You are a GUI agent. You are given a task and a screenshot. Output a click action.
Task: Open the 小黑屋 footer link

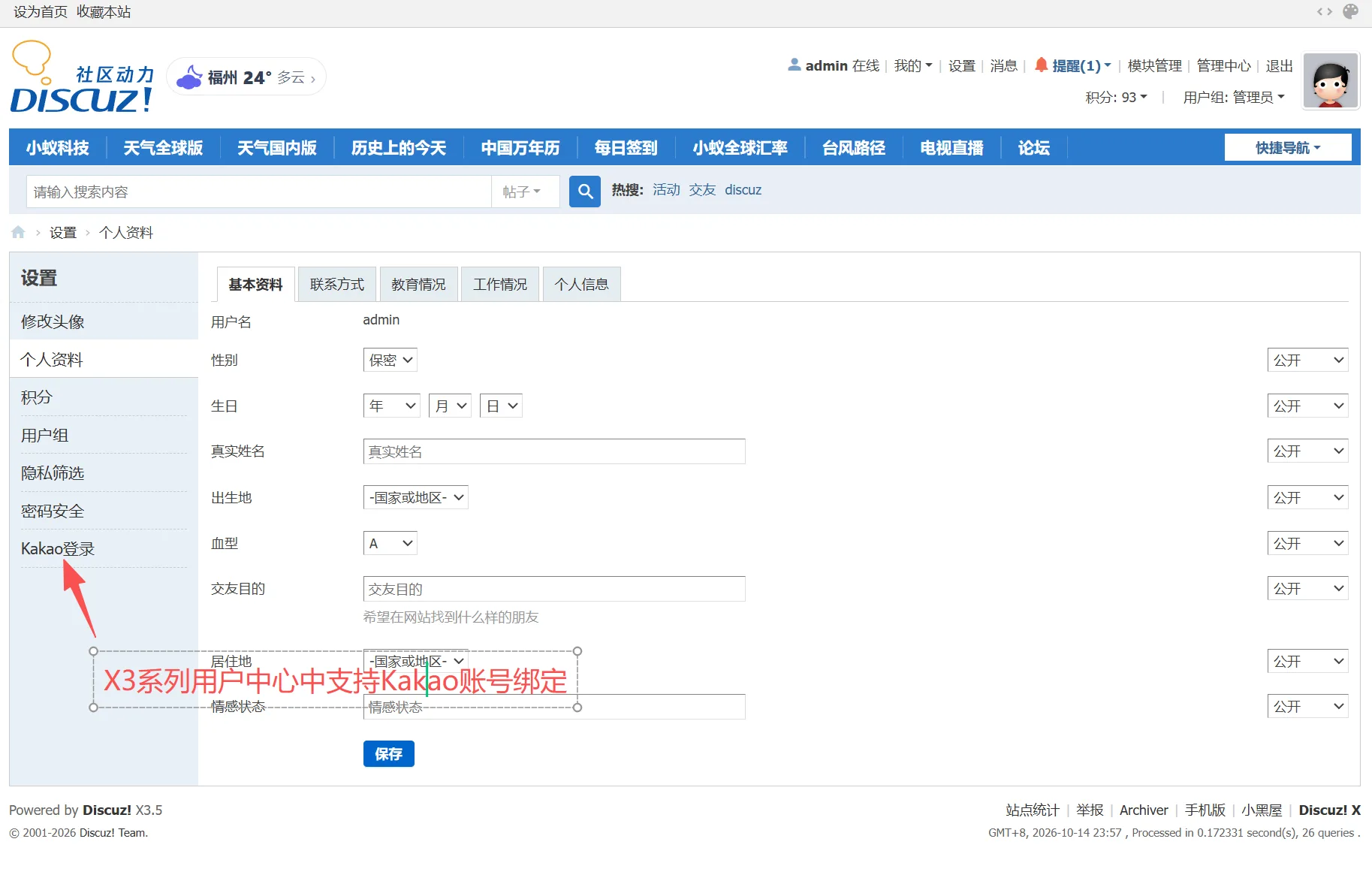pyautogui.click(x=1262, y=810)
